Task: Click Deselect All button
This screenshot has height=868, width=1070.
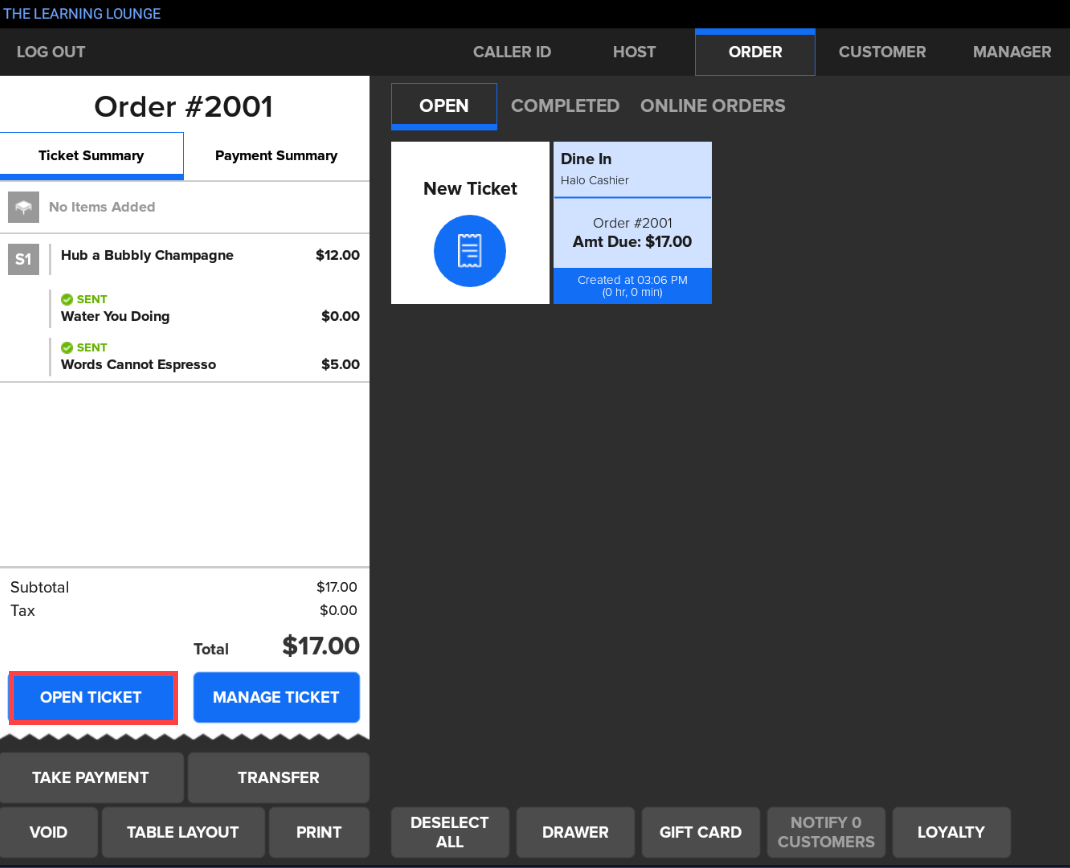Action: (449, 832)
